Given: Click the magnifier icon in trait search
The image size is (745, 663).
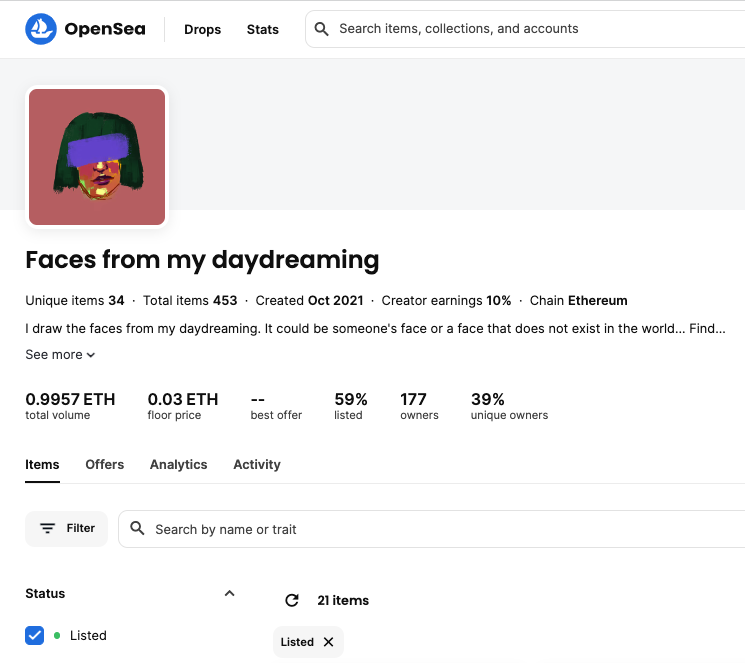Looking at the screenshot, I should tap(137, 528).
